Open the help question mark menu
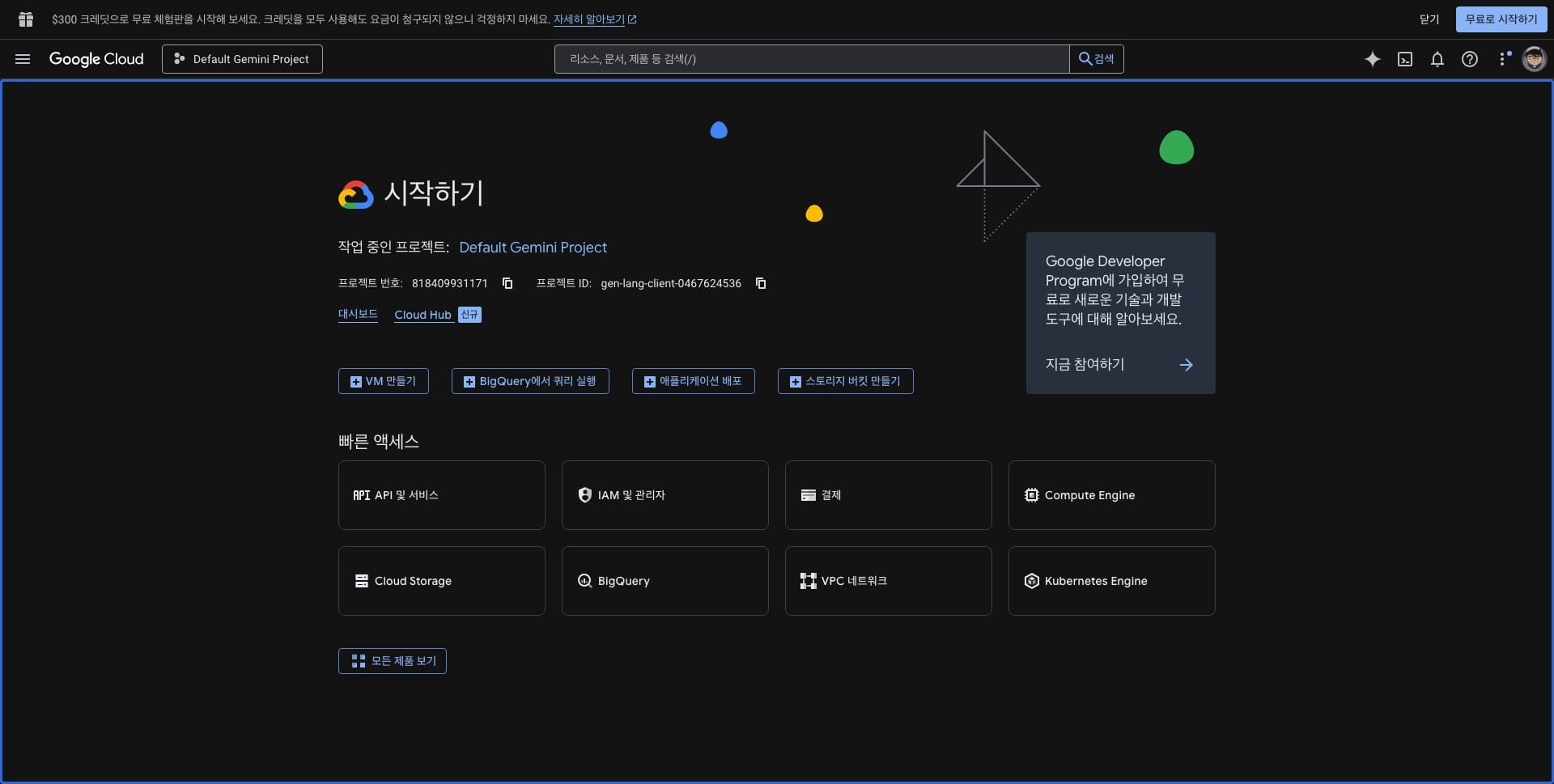Viewport: 1554px width, 784px height. click(x=1469, y=59)
